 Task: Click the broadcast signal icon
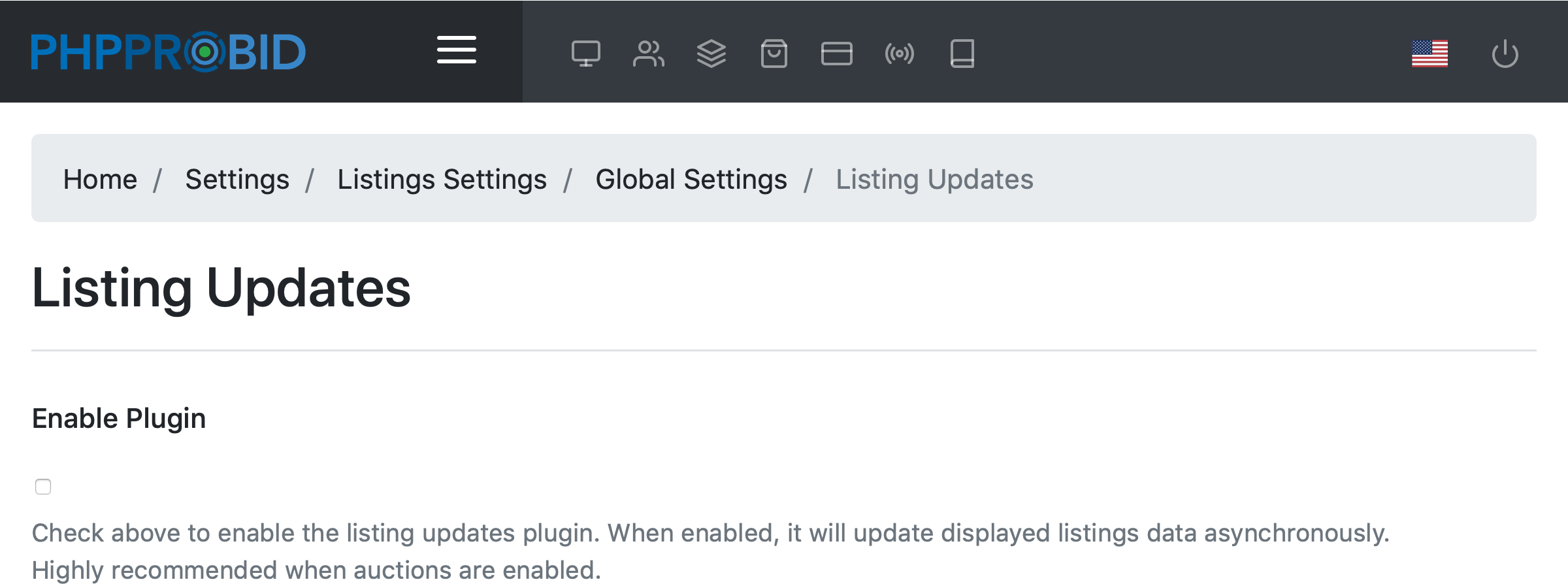tap(899, 54)
